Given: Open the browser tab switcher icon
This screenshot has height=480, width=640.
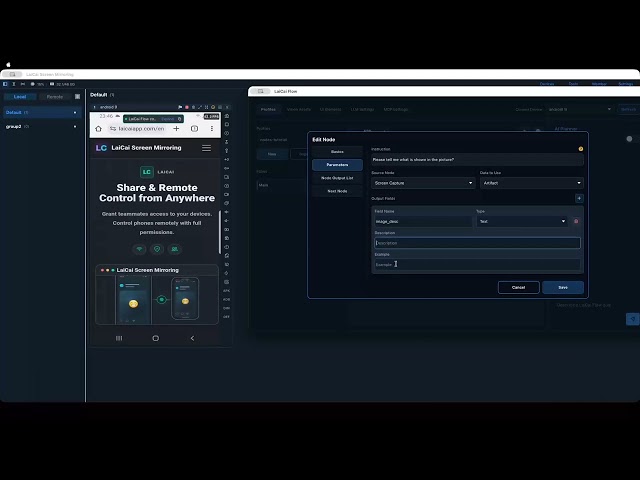Looking at the screenshot, I should click(x=194, y=129).
